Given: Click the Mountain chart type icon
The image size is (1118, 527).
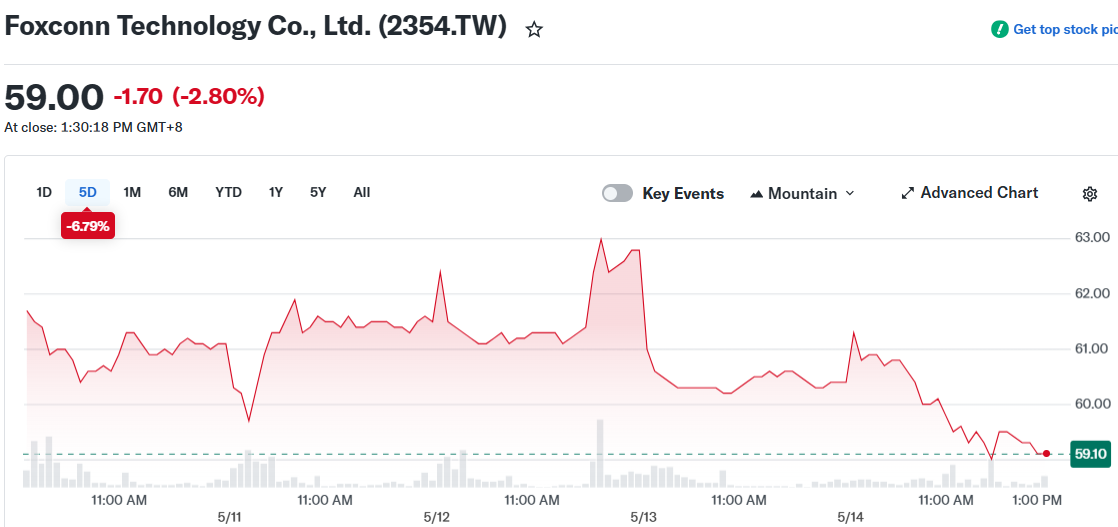Looking at the screenshot, I should click(757, 194).
